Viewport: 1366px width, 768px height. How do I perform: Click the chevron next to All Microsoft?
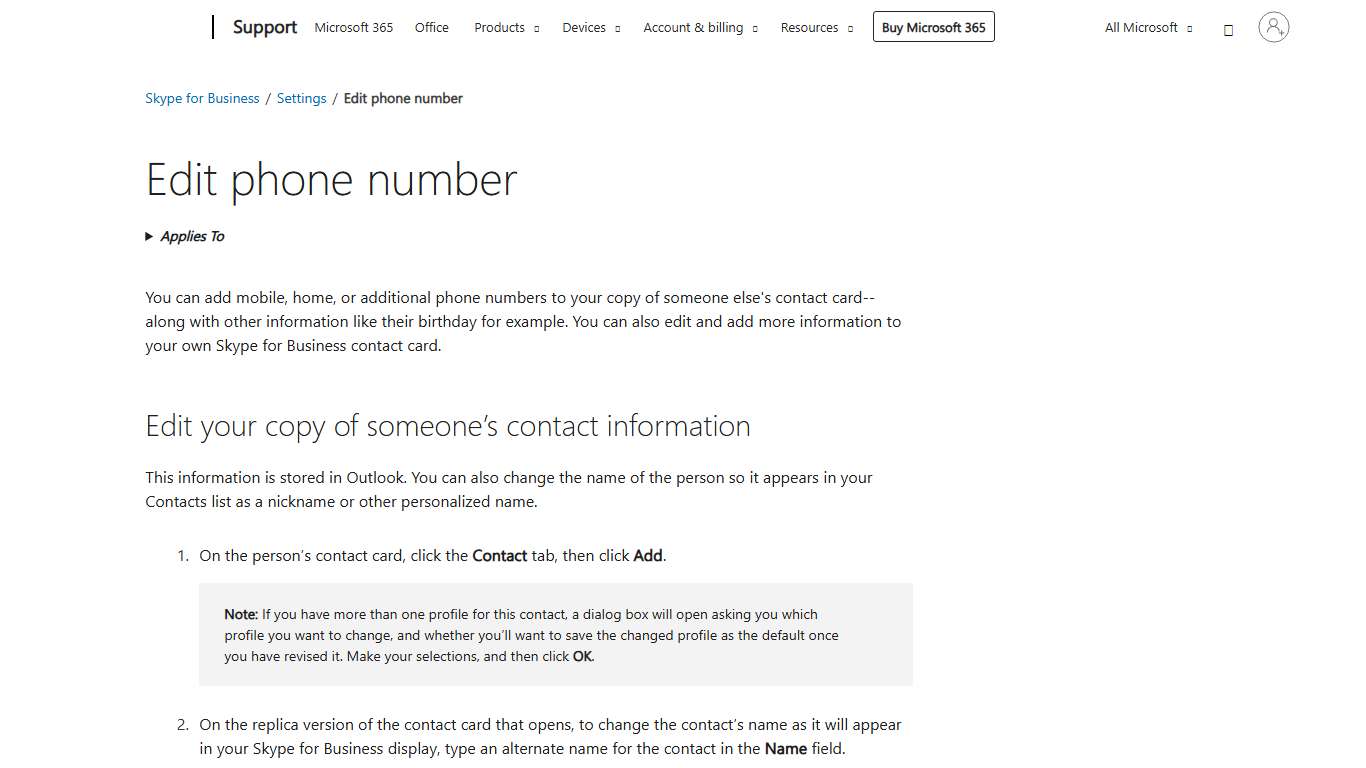[x=1188, y=28]
